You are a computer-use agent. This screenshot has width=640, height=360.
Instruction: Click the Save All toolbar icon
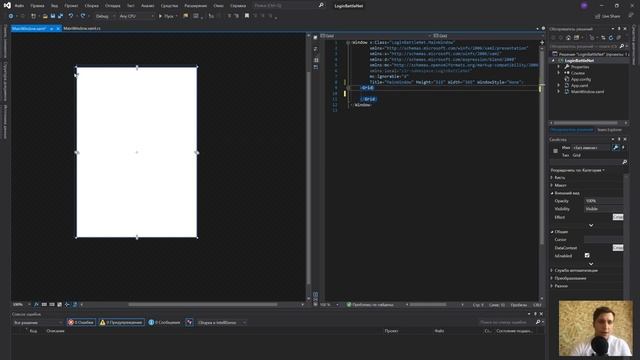coord(60,16)
